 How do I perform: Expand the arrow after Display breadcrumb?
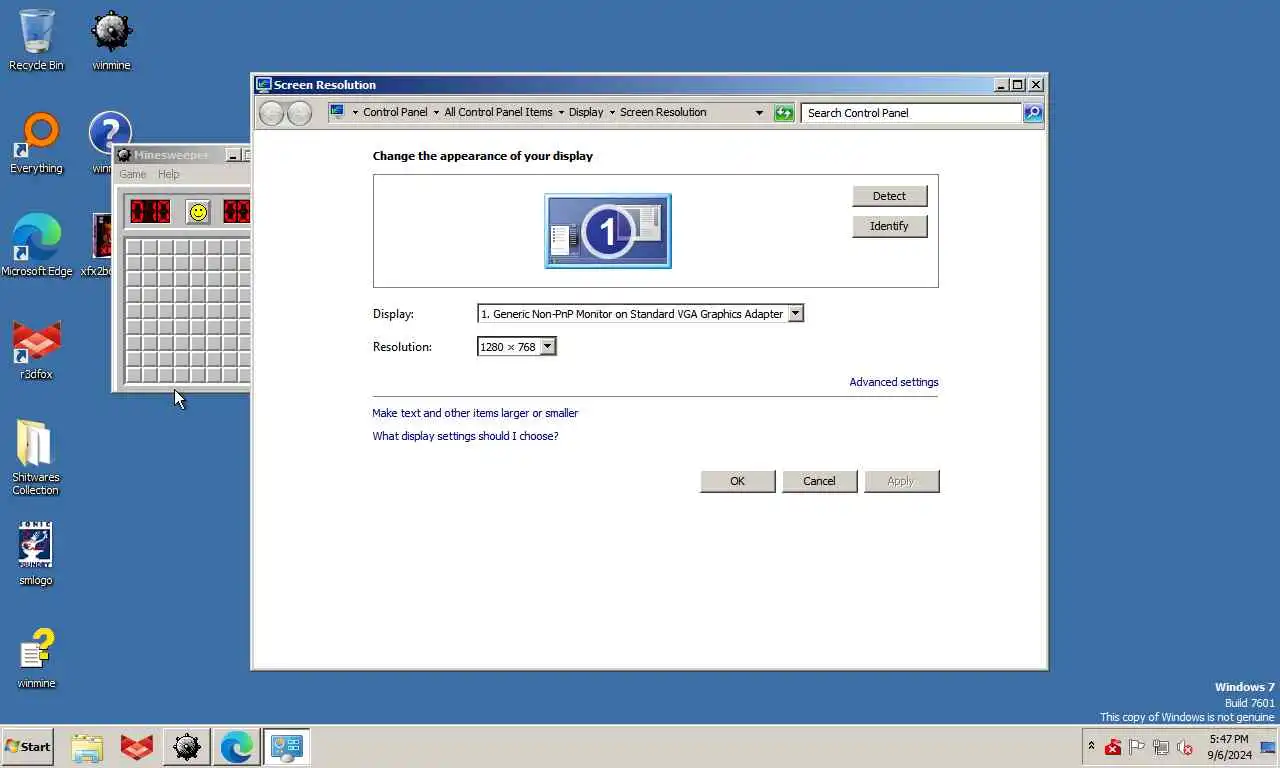click(612, 113)
